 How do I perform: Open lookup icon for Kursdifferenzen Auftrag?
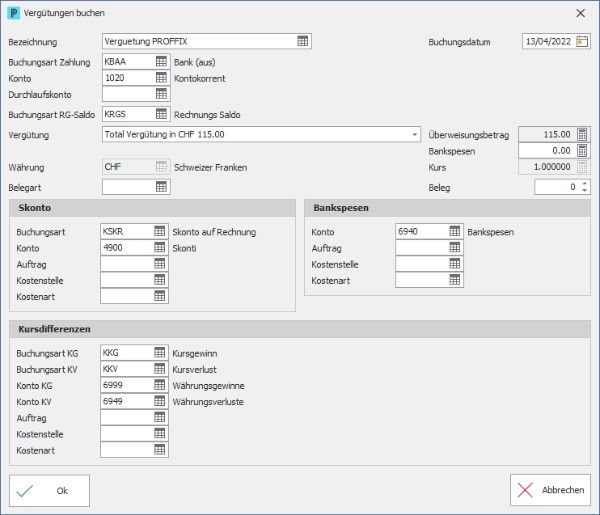[160, 417]
